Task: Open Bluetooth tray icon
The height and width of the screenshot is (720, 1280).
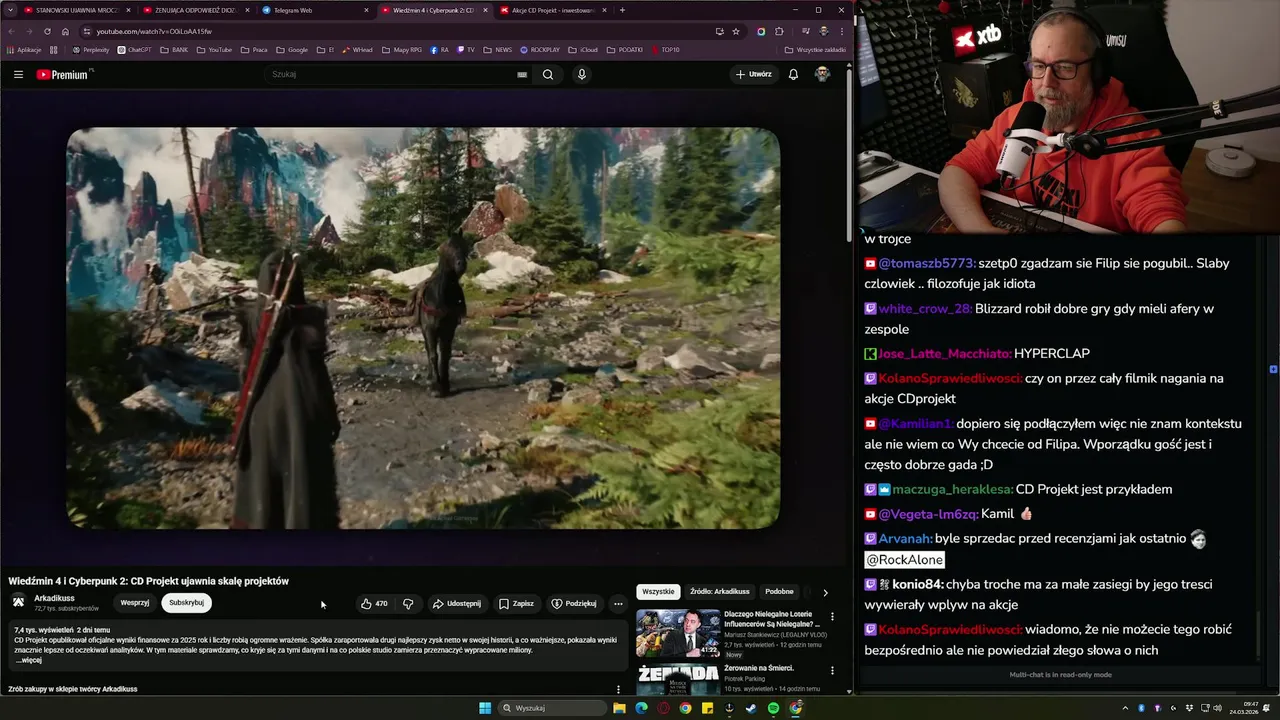Action: point(1141,708)
